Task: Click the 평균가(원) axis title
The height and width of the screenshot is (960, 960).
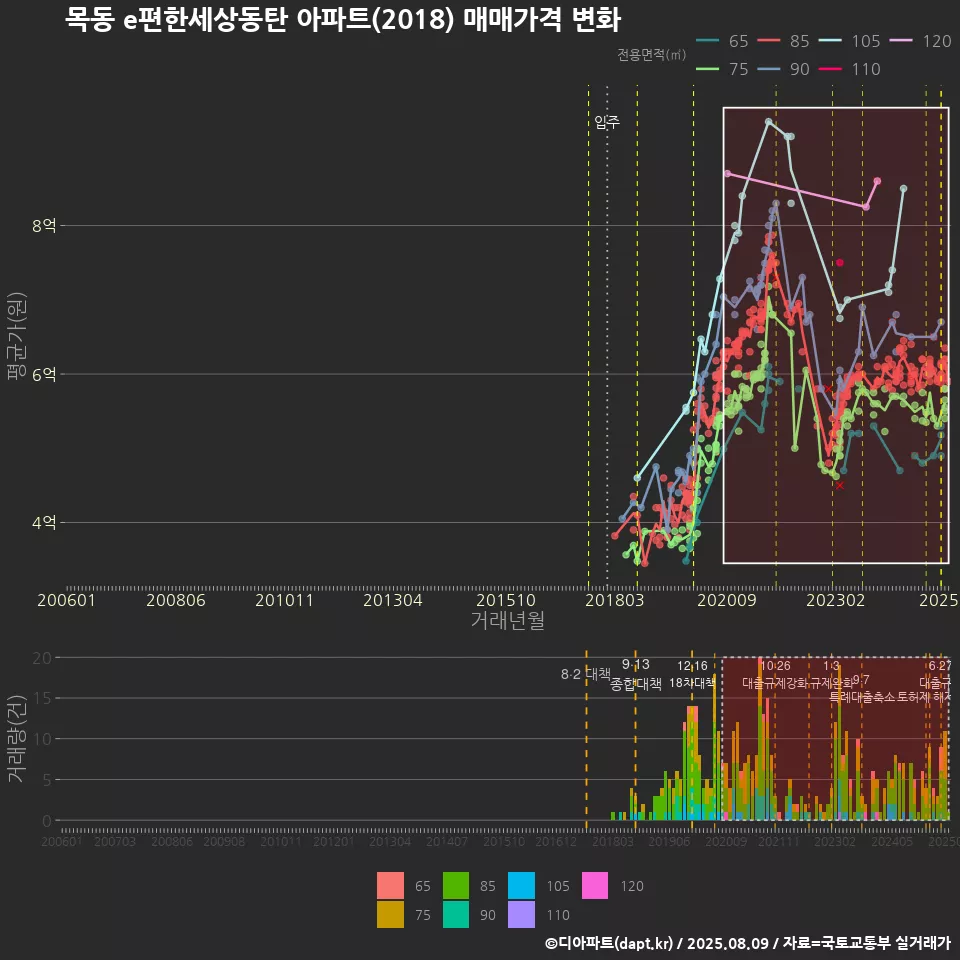Action: tap(16, 336)
